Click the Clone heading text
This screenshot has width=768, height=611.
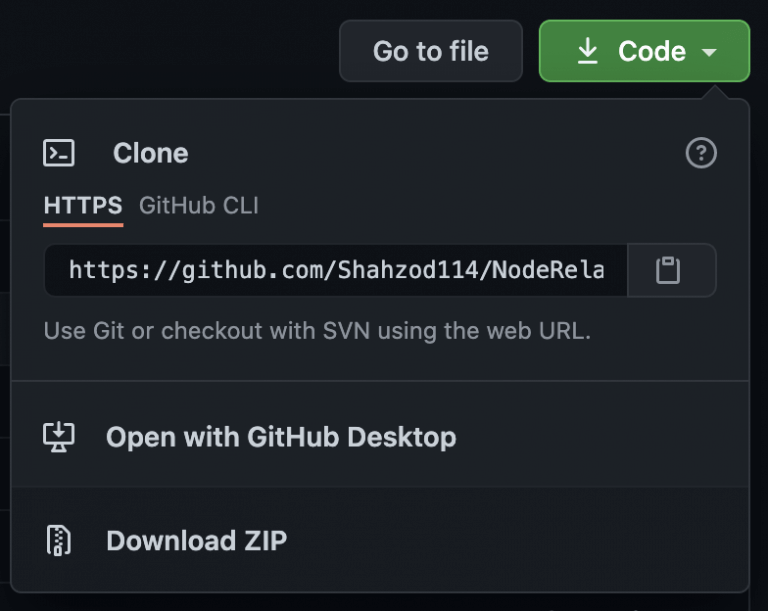tap(150, 153)
